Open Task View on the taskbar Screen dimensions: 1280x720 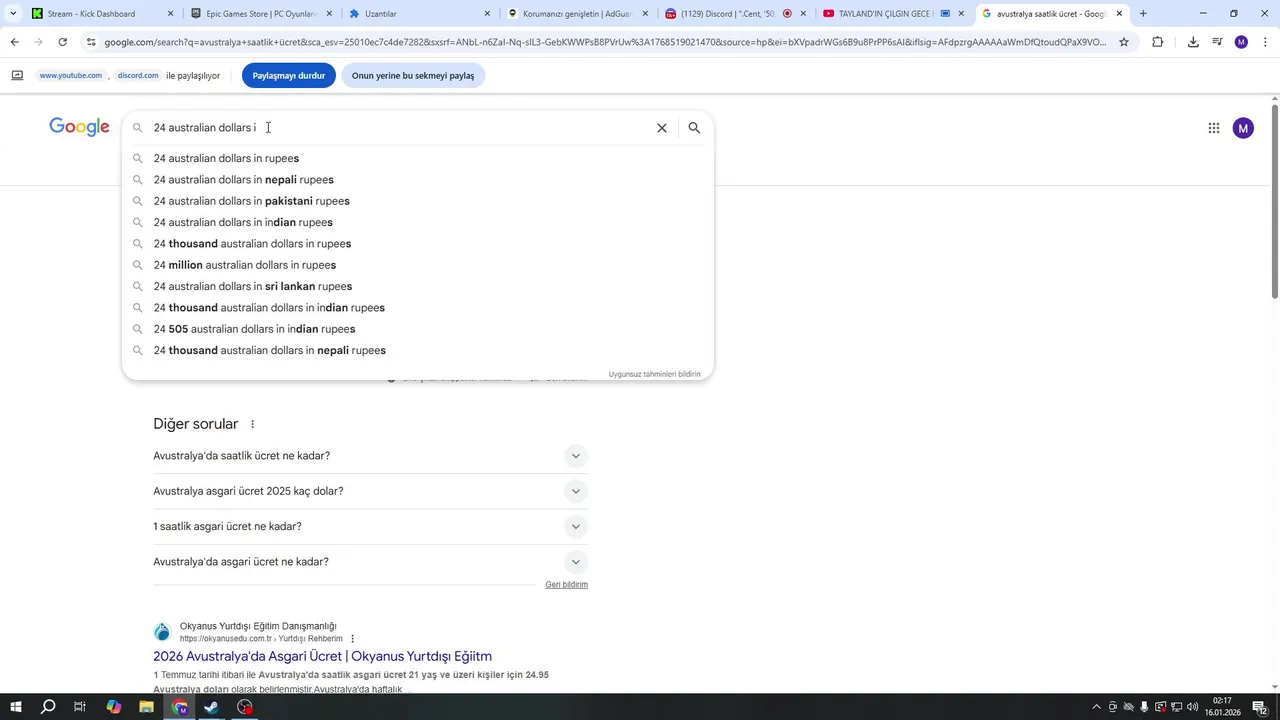(80, 707)
